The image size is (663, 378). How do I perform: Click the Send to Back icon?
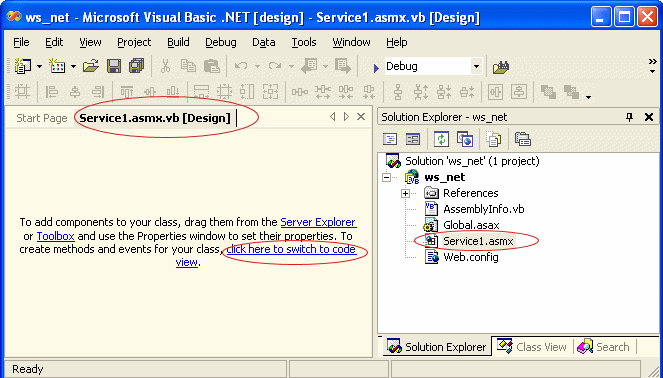point(571,92)
